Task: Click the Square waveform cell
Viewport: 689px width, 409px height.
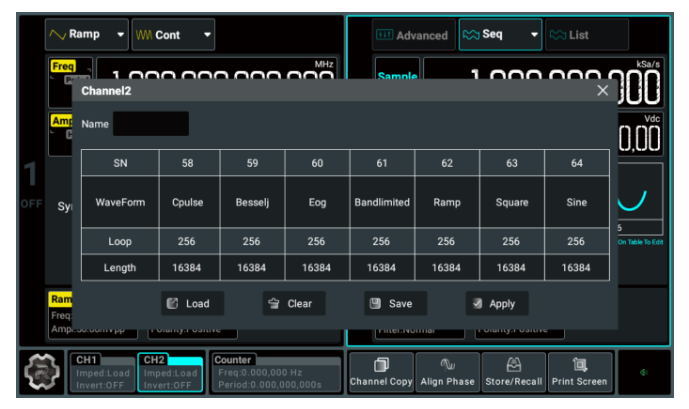Action: 512,202
